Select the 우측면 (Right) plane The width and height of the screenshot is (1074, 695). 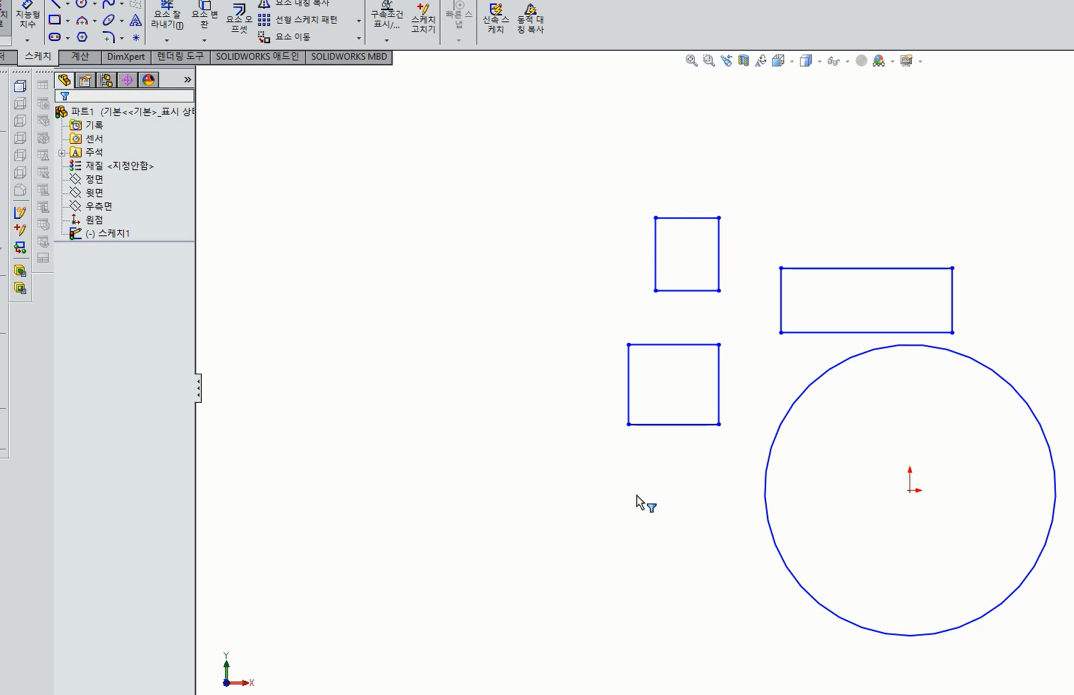91,206
